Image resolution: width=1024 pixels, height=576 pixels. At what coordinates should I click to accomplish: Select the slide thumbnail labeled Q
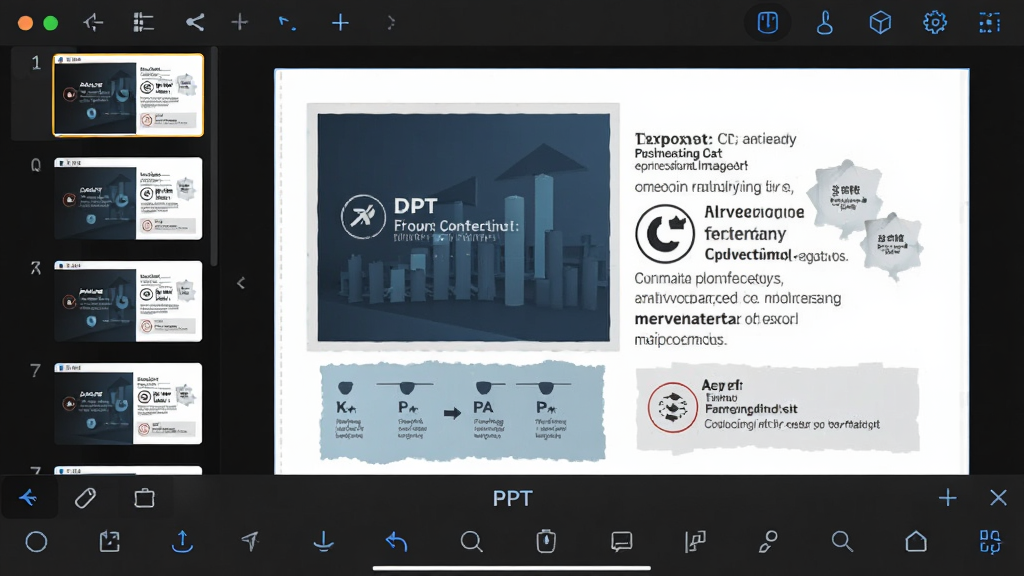tap(128, 198)
